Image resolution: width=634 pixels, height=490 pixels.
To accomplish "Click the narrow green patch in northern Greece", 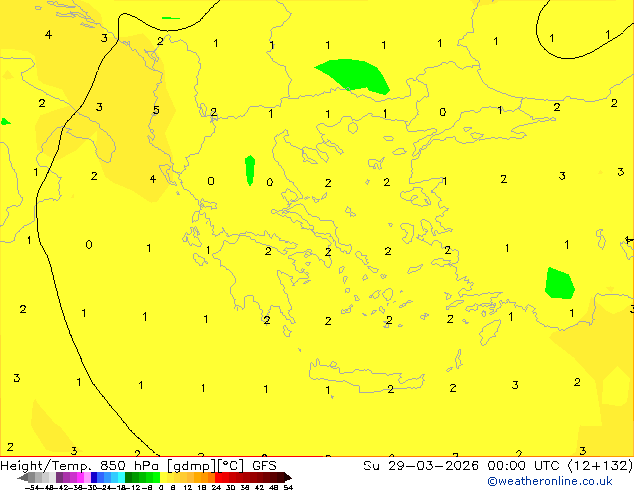I will pos(250,170).
